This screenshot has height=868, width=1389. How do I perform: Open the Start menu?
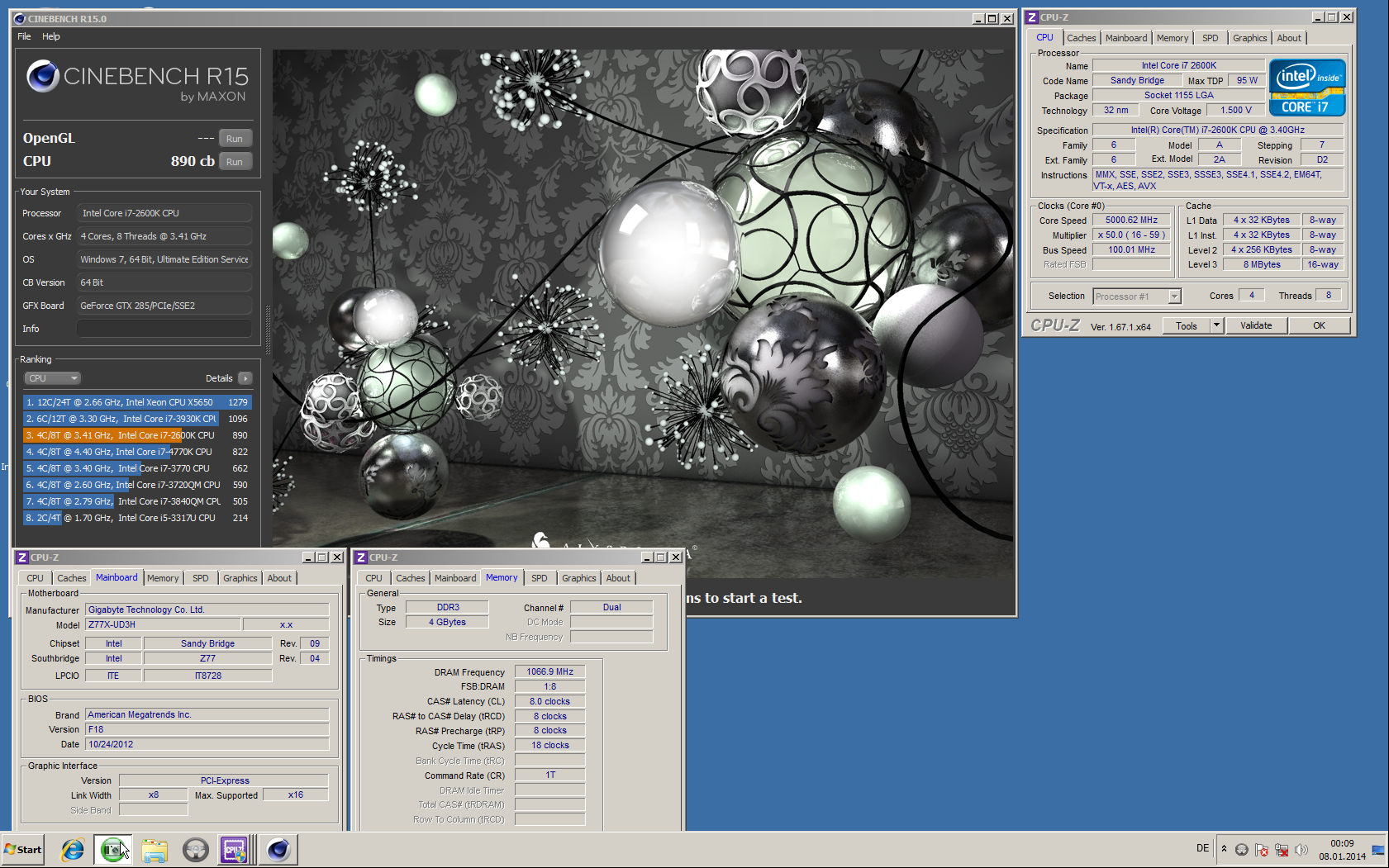tap(23, 849)
